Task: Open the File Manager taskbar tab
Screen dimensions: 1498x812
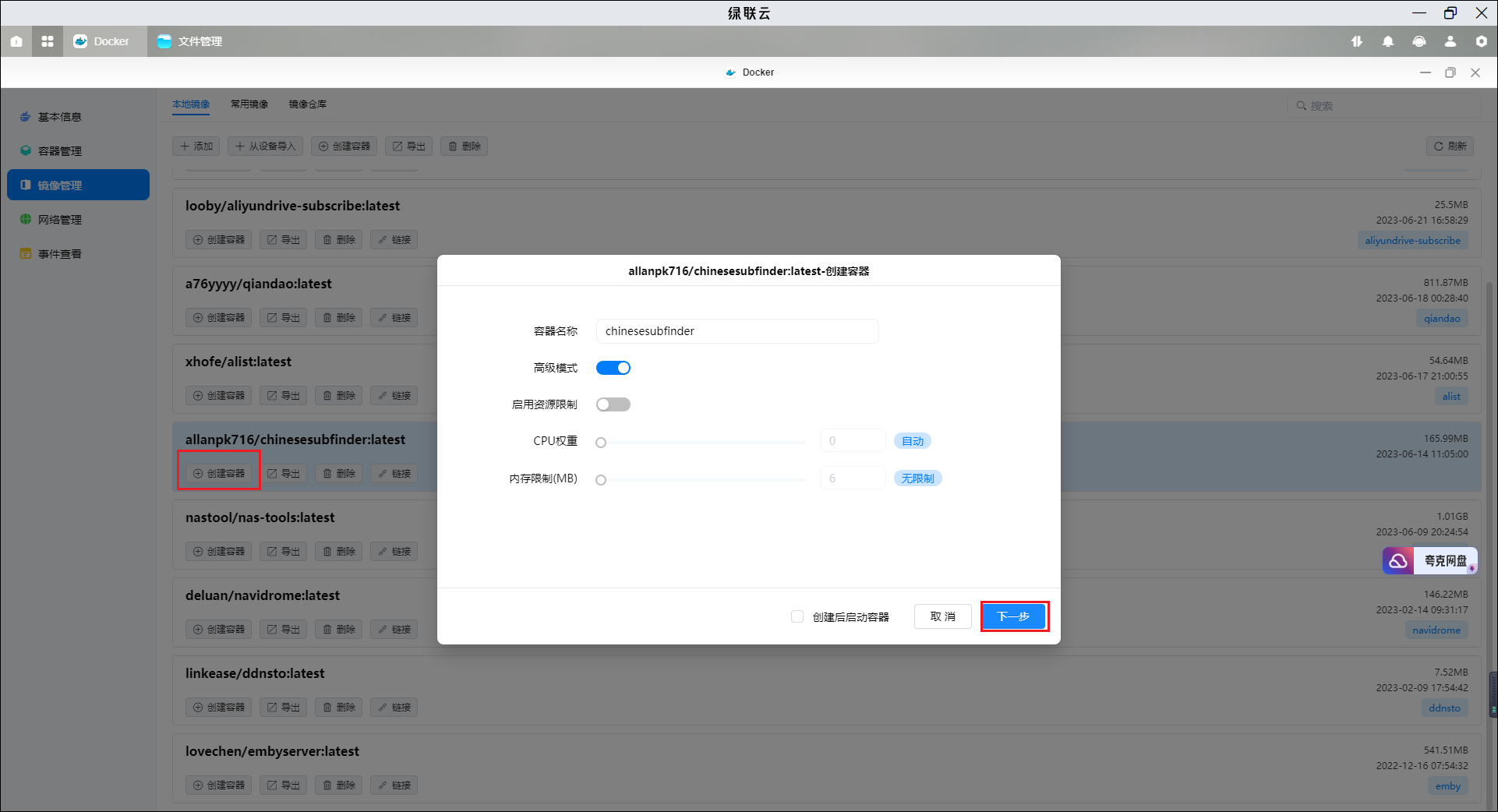Action: [190, 41]
